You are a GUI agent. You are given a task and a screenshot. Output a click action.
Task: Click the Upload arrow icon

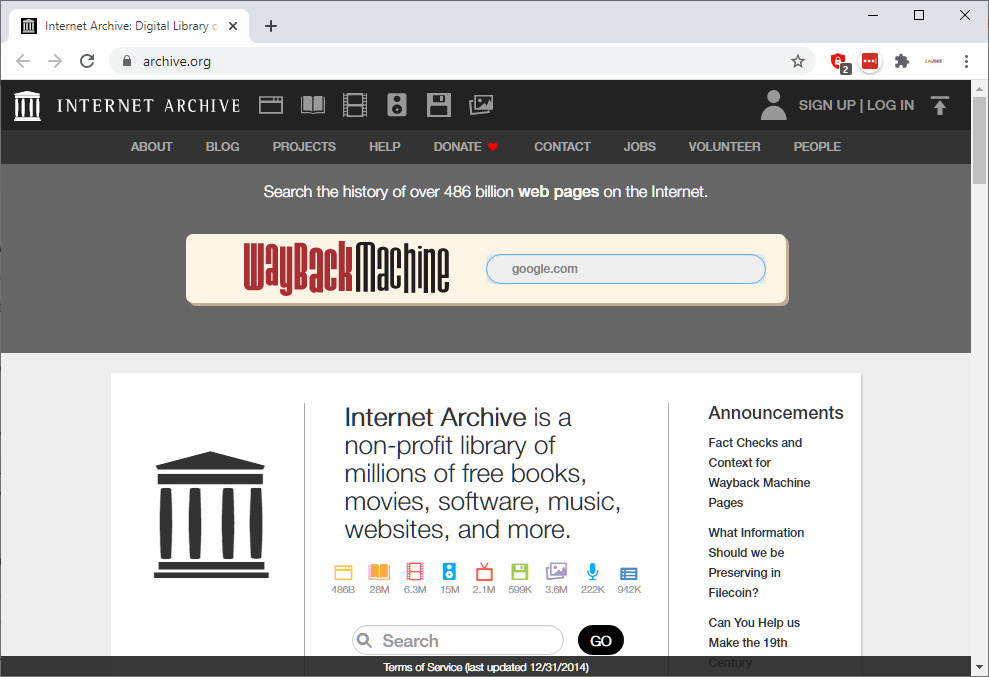[940, 105]
